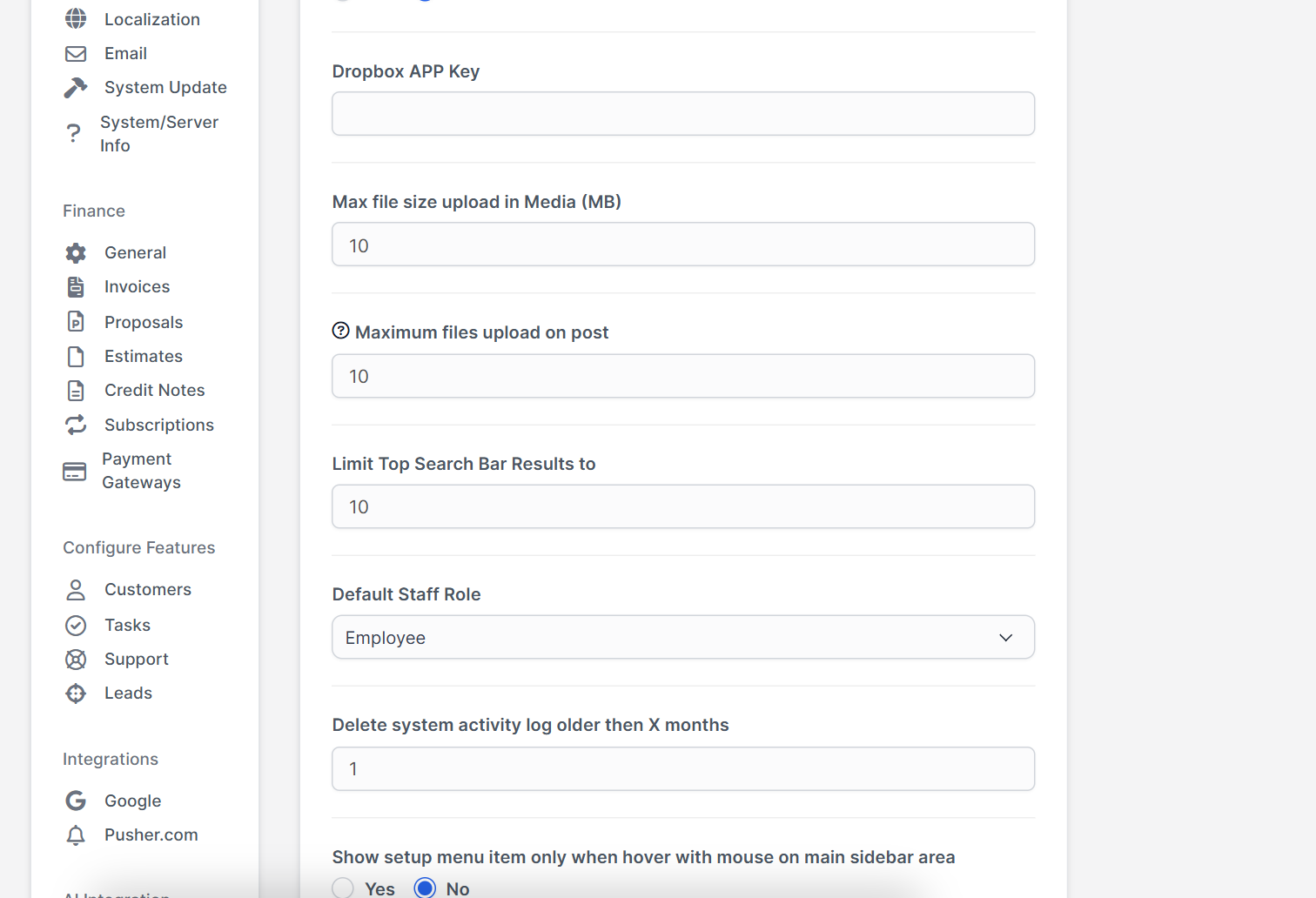The height and width of the screenshot is (898, 1316).
Task: Open Estimates settings
Action: point(144,357)
